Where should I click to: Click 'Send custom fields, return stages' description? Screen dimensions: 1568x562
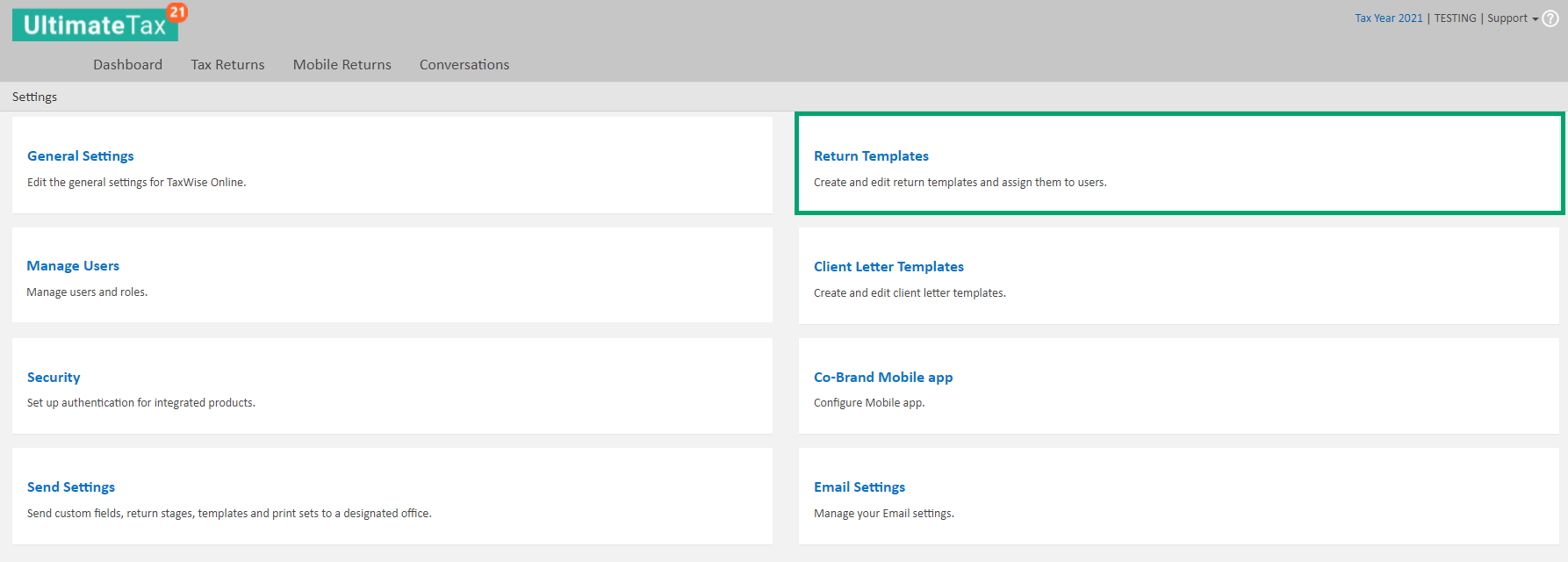(x=229, y=514)
